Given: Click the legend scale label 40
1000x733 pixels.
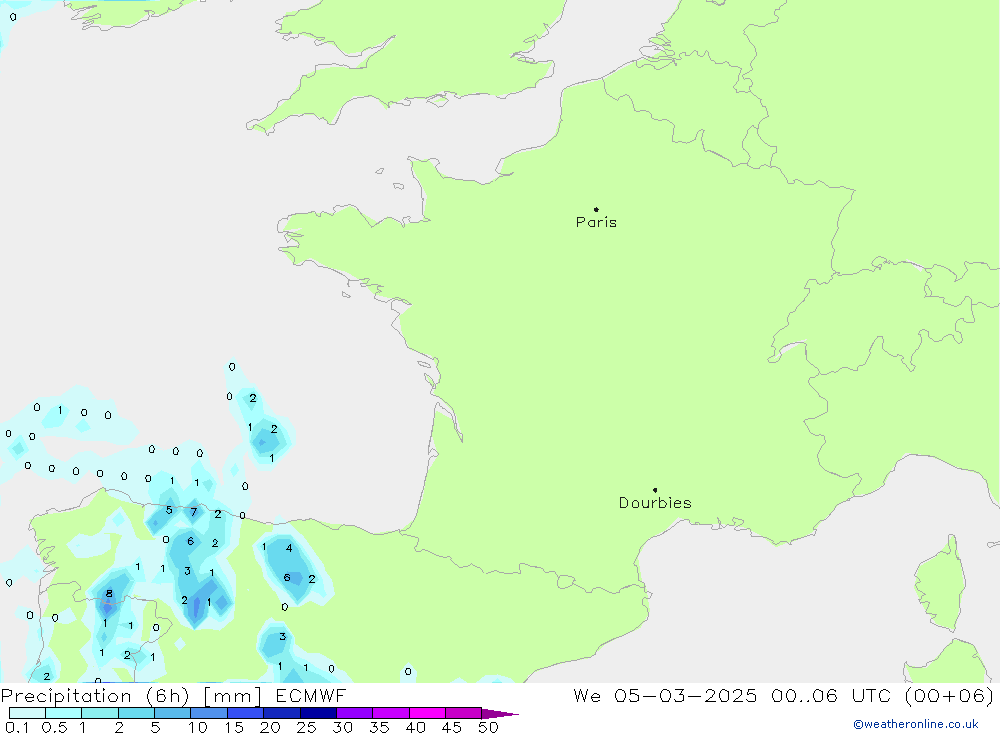Looking at the screenshot, I should tap(415, 727).
